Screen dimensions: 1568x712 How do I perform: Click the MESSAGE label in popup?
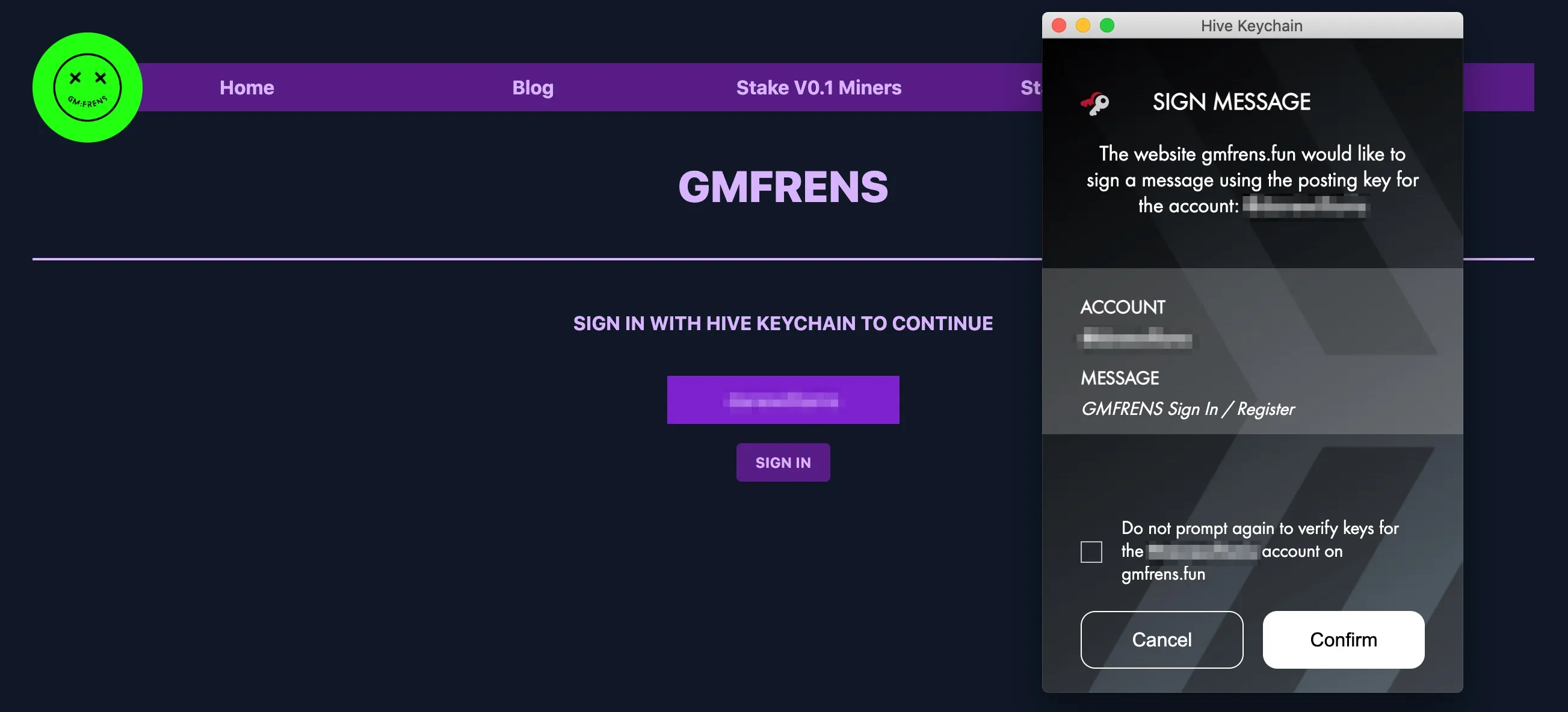click(x=1119, y=378)
